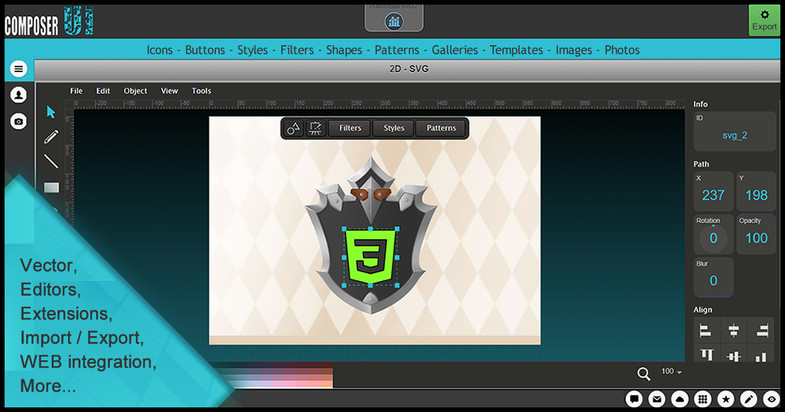Click the X value 237 field
785x412 pixels.
point(713,192)
